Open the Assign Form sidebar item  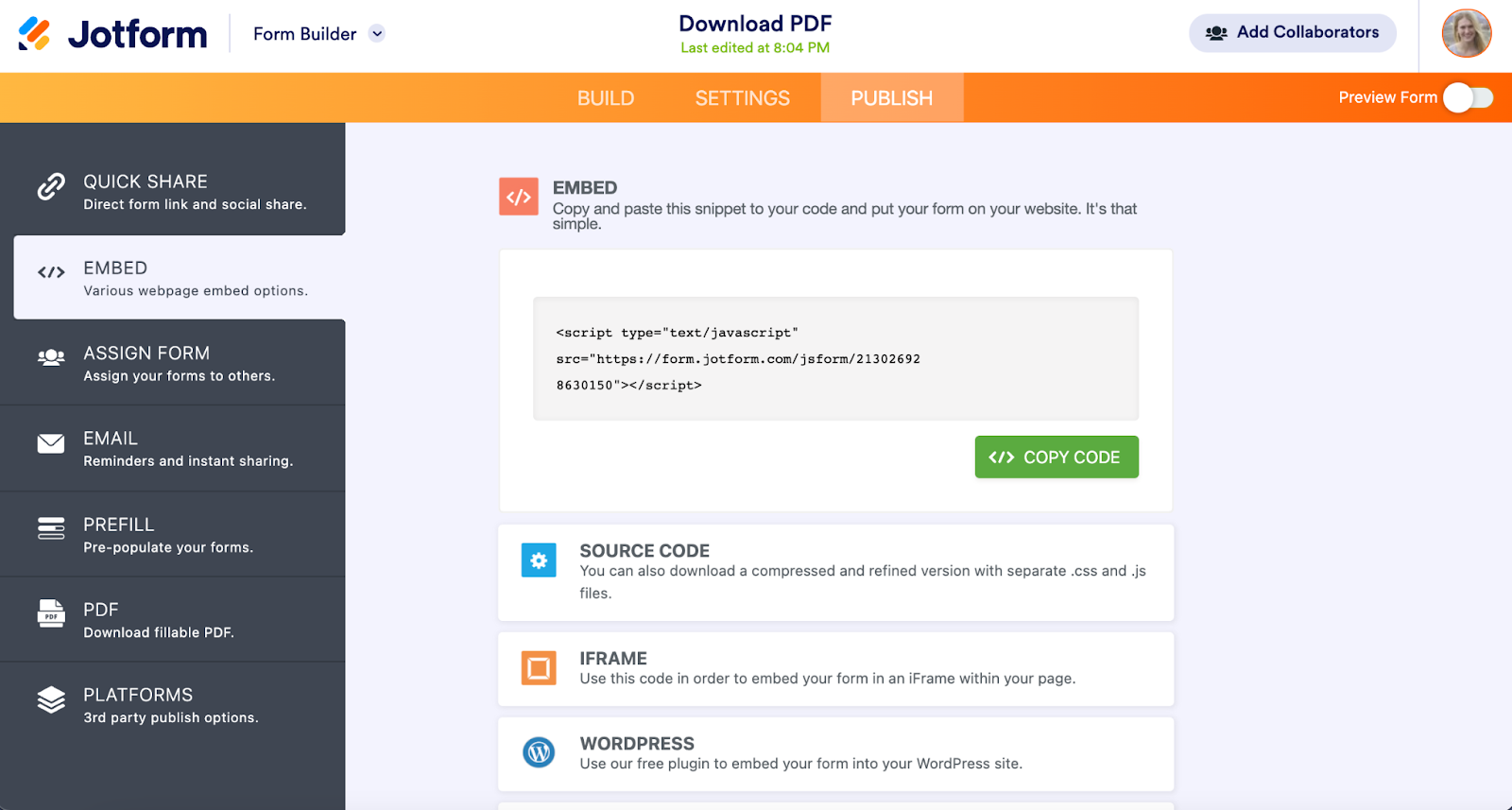click(173, 363)
